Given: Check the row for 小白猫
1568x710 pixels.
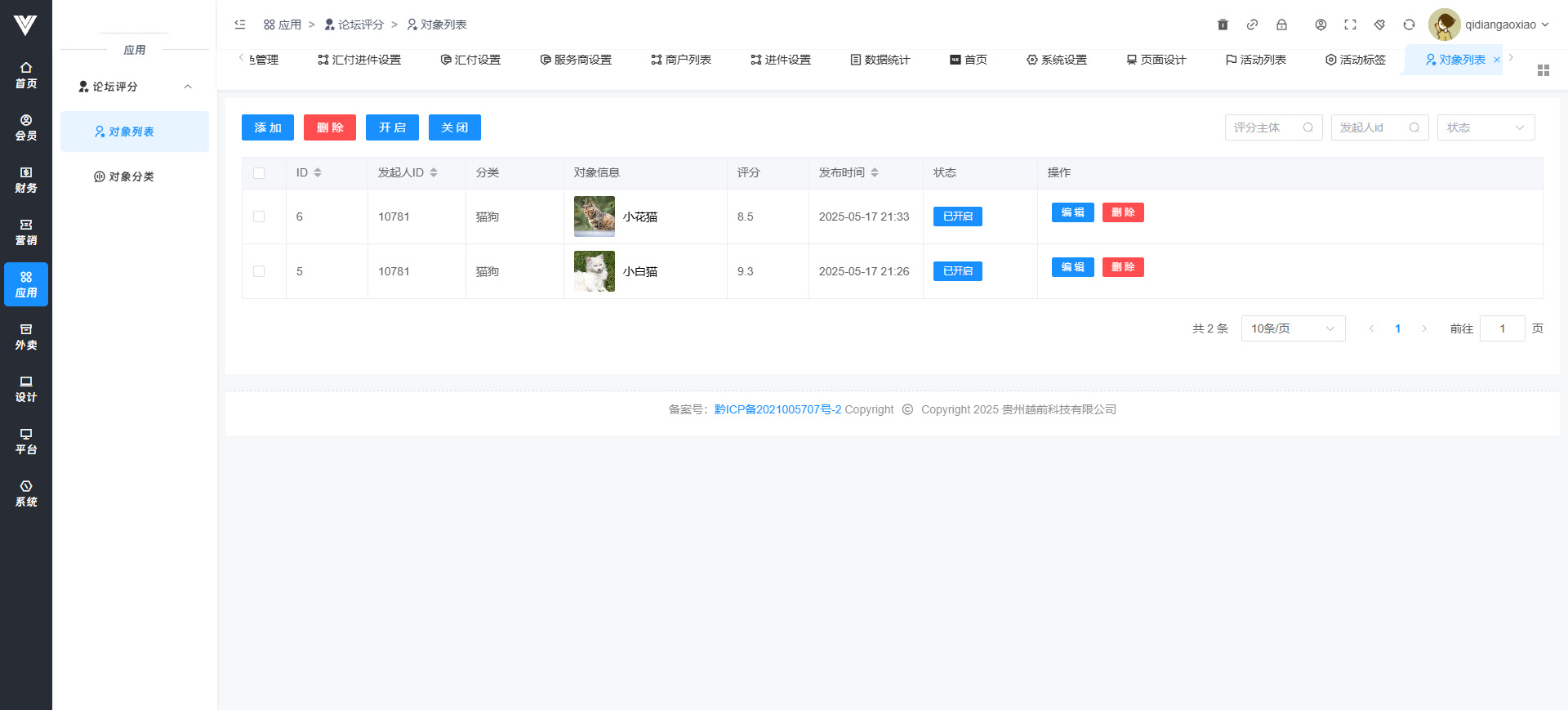Looking at the screenshot, I should pyautogui.click(x=259, y=271).
